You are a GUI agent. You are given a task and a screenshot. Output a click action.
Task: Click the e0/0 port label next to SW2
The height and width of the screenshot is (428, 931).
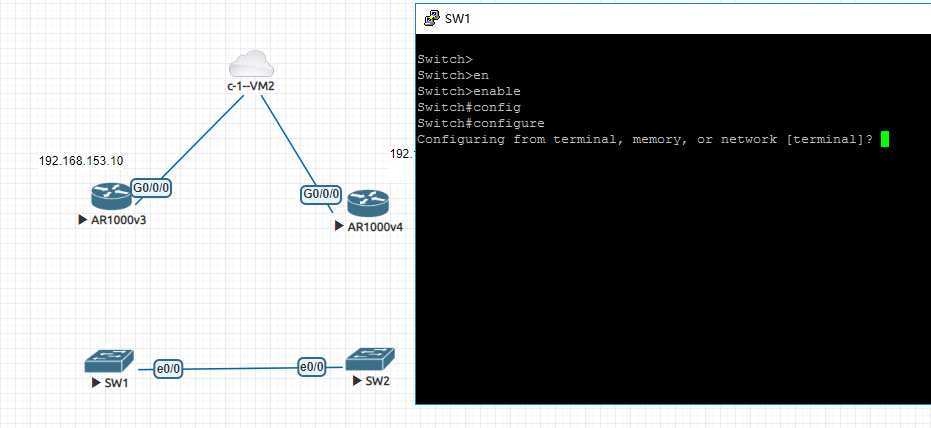click(313, 367)
